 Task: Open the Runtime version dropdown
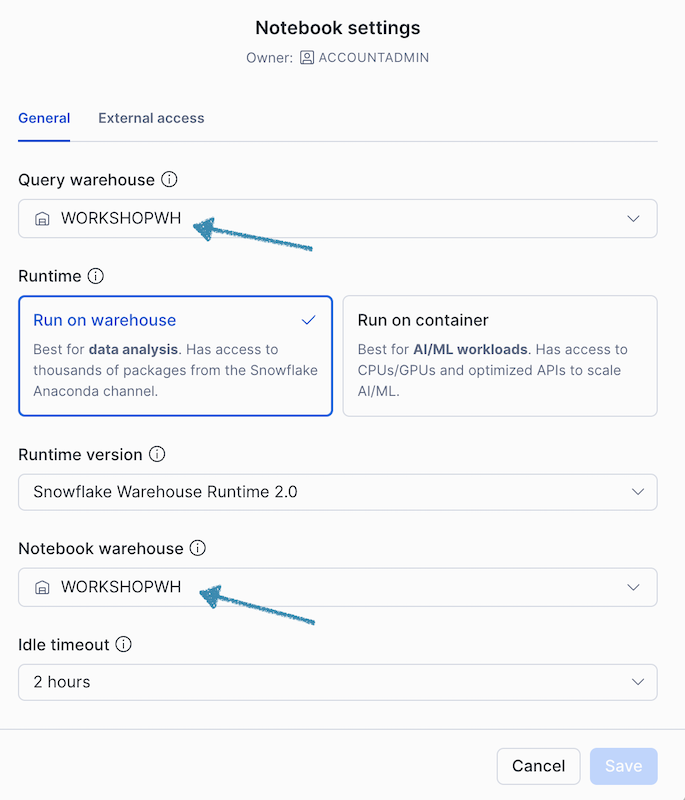[x=337, y=492]
